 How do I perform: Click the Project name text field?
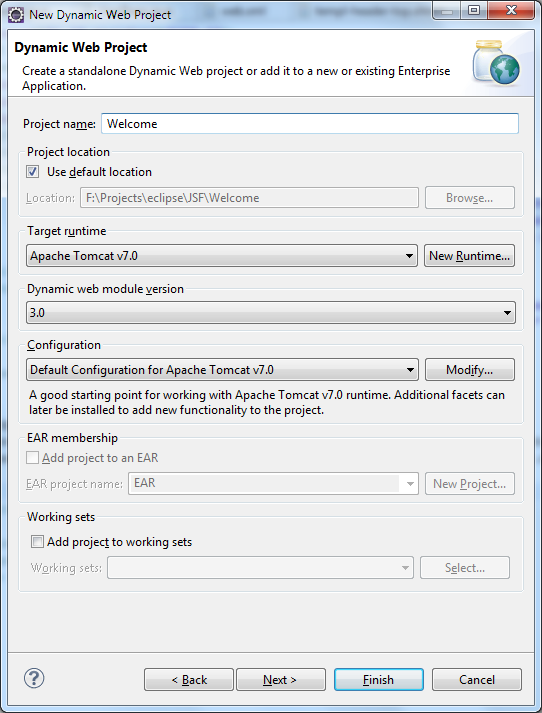coord(310,124)
